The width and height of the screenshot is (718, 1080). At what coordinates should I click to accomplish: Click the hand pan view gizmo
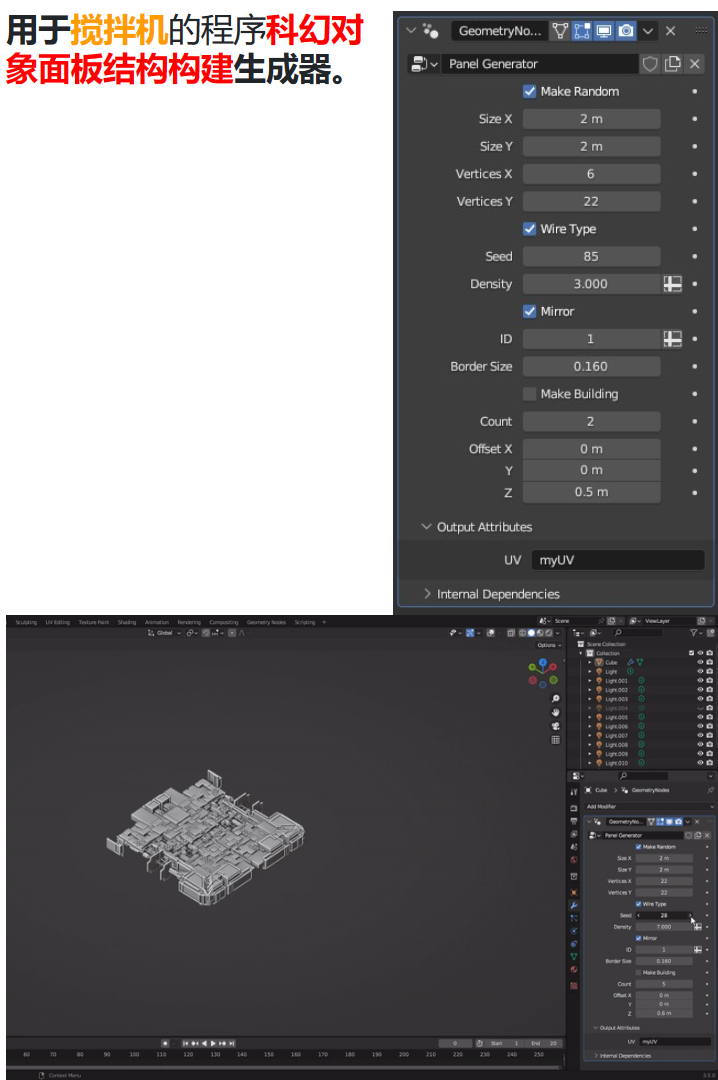555,712
